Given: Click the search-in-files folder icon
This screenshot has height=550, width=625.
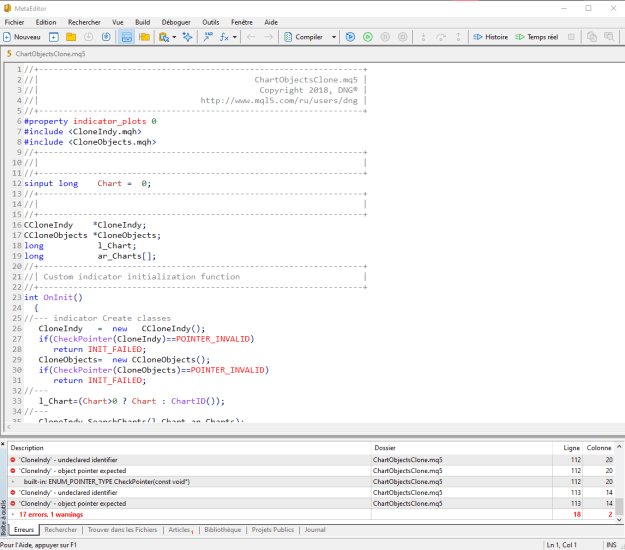Looking at the screenshot, I should pyautogui.click(x=164, y=37).
